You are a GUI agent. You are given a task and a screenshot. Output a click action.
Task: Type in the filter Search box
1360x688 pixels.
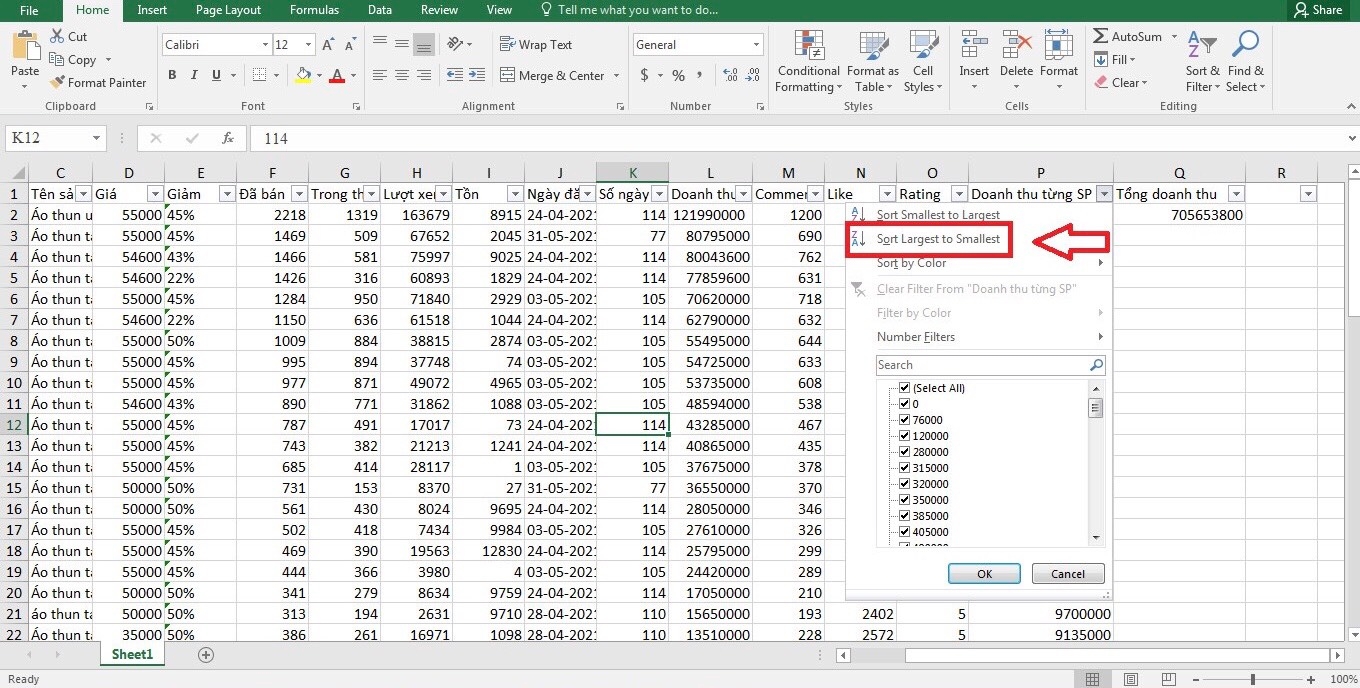(x=982, y=365)
